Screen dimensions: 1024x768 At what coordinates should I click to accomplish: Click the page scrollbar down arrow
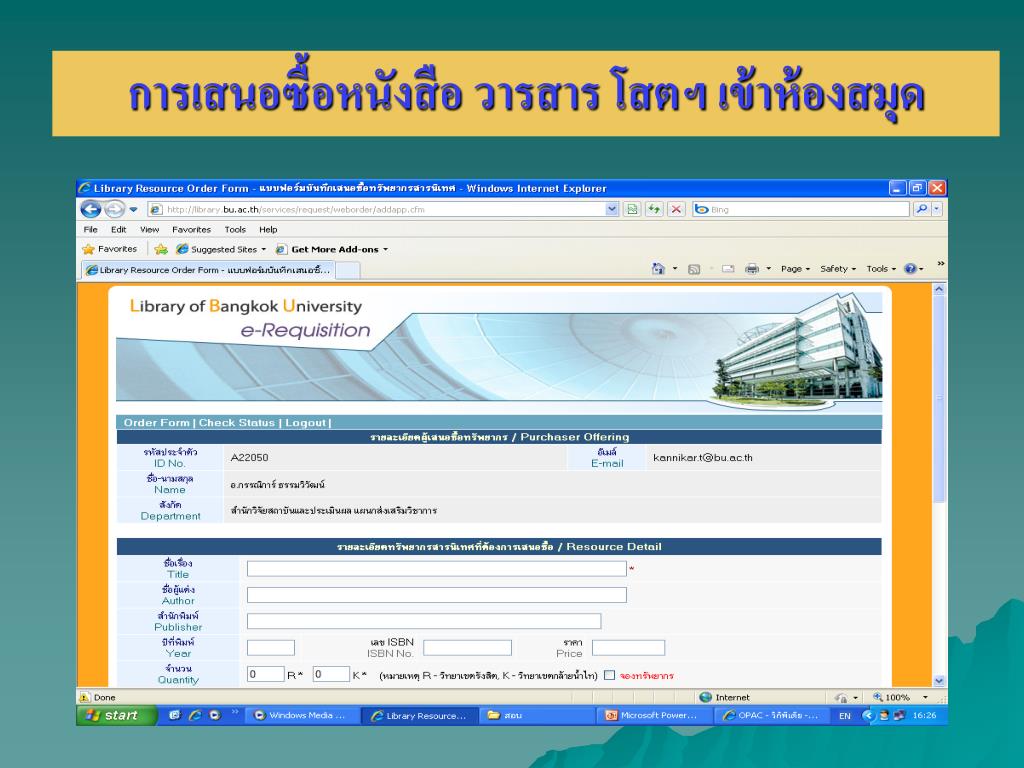[939, 680]
